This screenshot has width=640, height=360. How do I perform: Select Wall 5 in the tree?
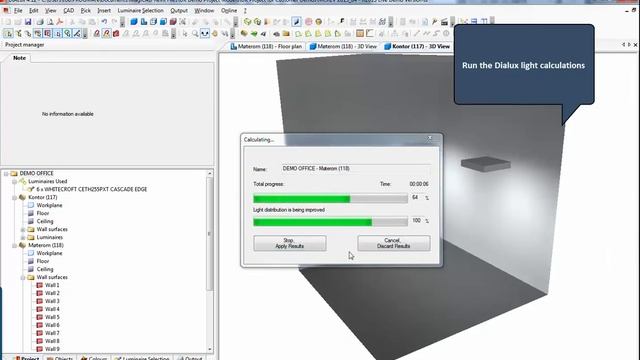(x=52, y=317)
